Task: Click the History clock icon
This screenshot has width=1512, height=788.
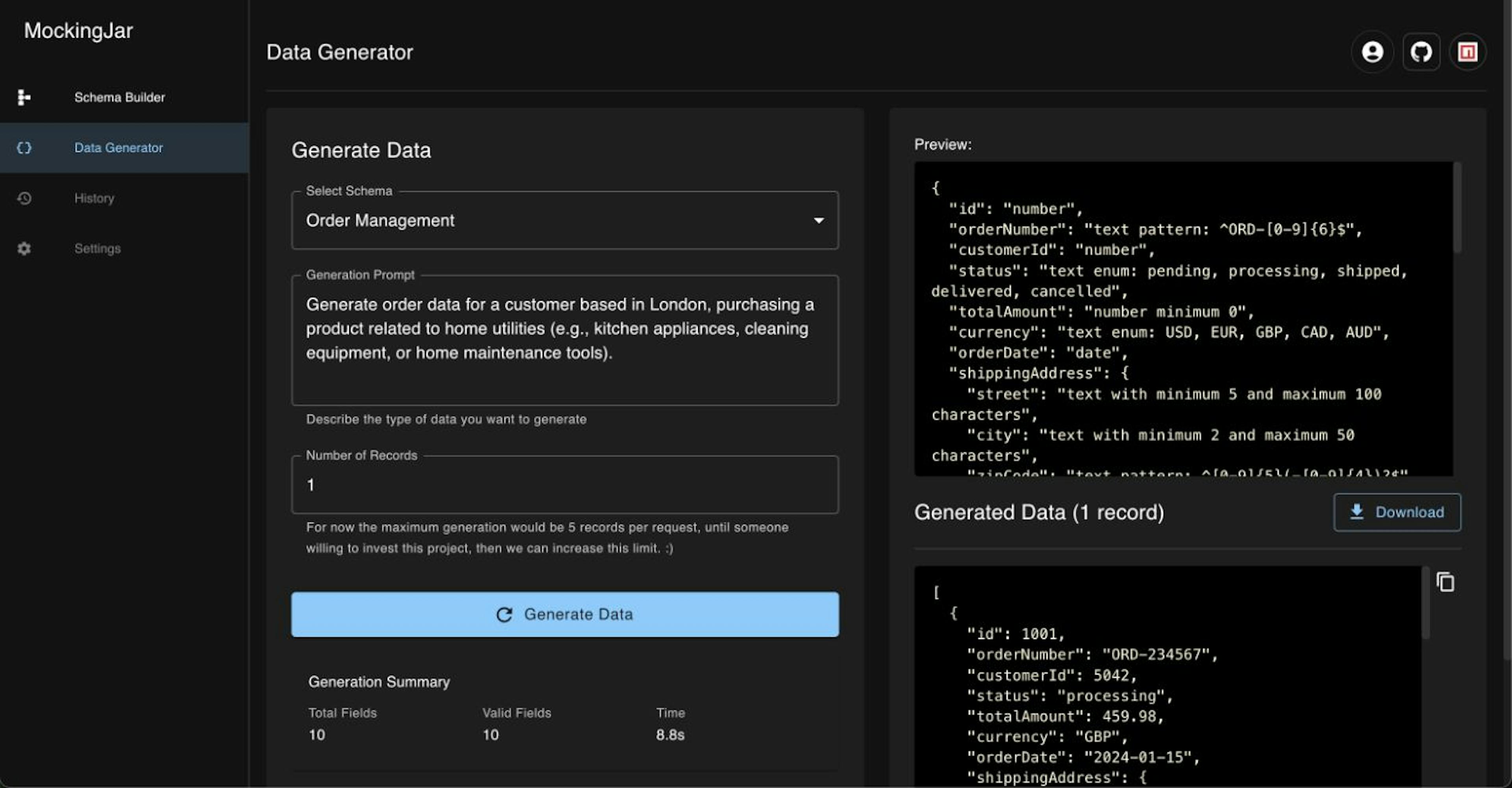Action: 24,198
